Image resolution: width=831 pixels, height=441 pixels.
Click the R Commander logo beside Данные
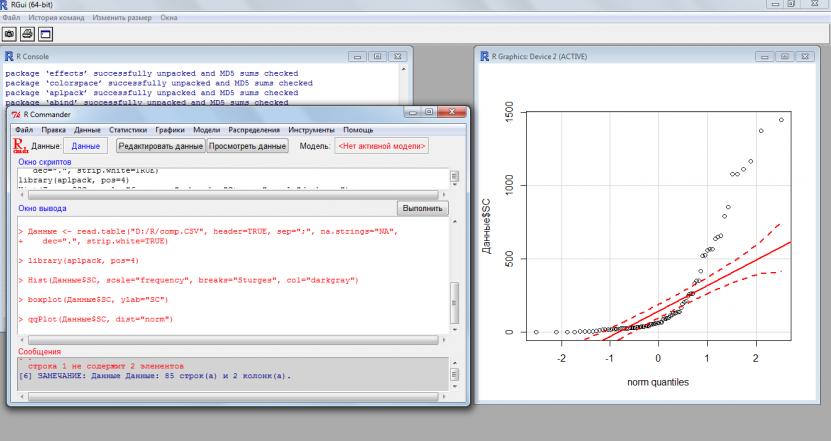click(21, 146)
